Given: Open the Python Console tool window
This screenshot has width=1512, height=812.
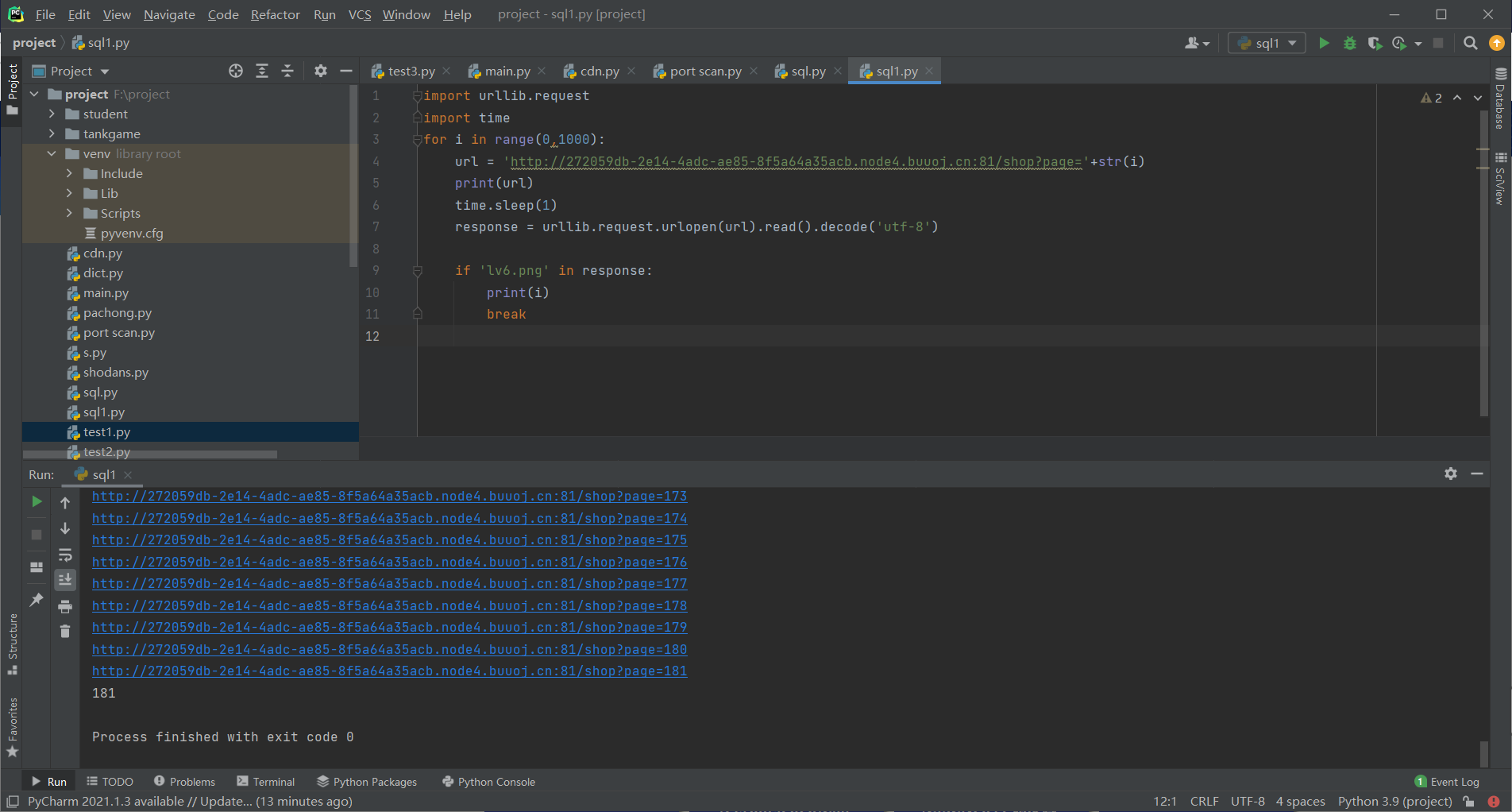Looking at the screenshot, I should (x=489, y=782).
